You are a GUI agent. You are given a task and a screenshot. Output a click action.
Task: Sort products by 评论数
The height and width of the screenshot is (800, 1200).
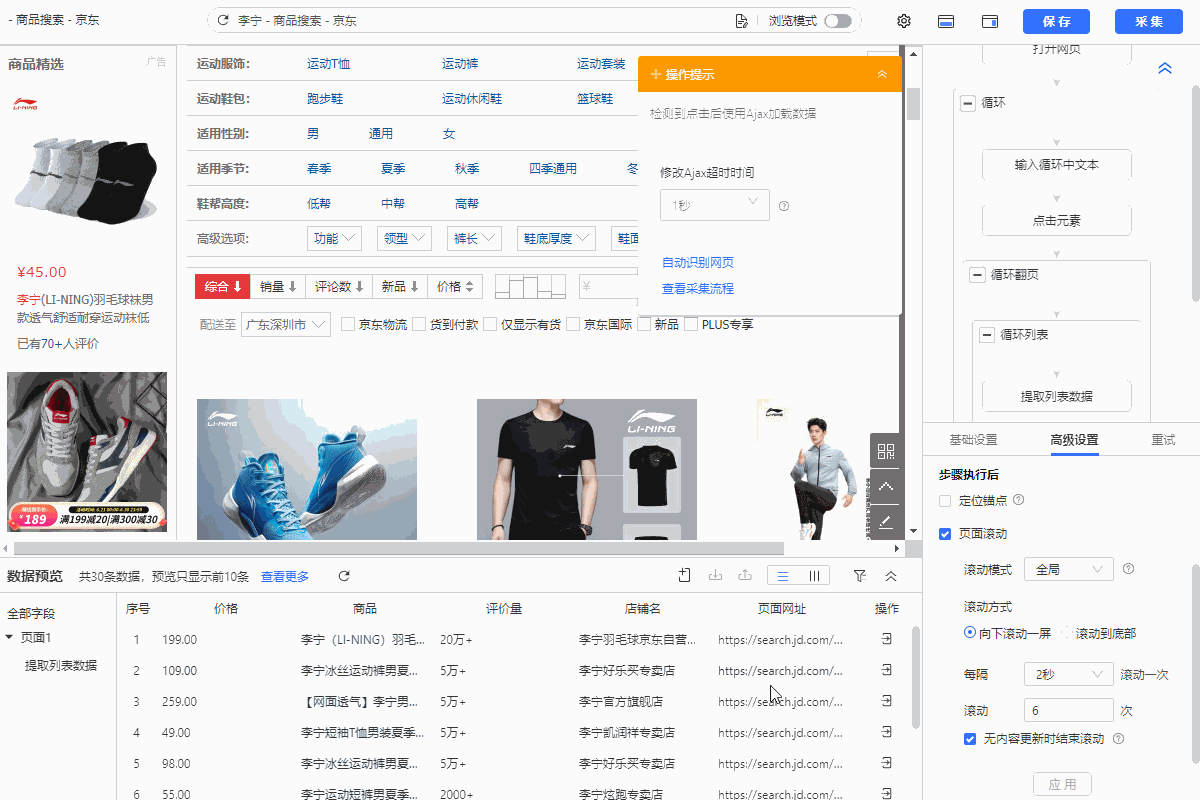click(339, 286)
